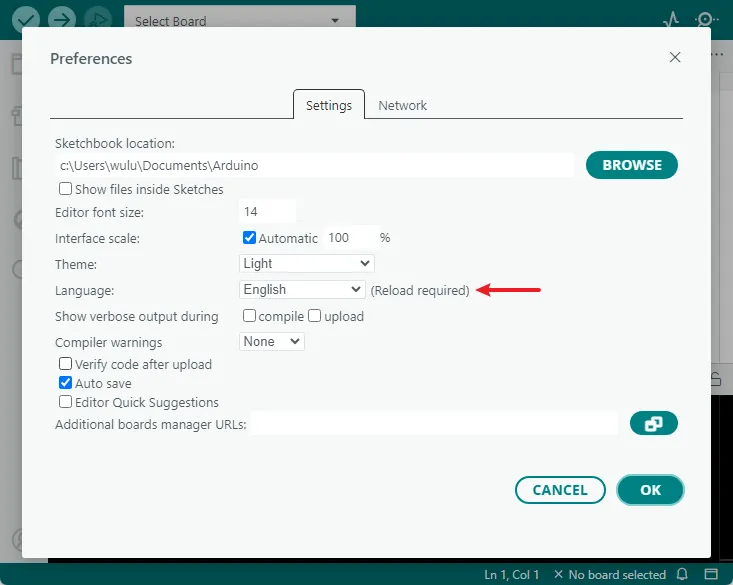The height and width of the screenshot is (585, 733).
Task: Click the CANCEL button
Action: 560,490
